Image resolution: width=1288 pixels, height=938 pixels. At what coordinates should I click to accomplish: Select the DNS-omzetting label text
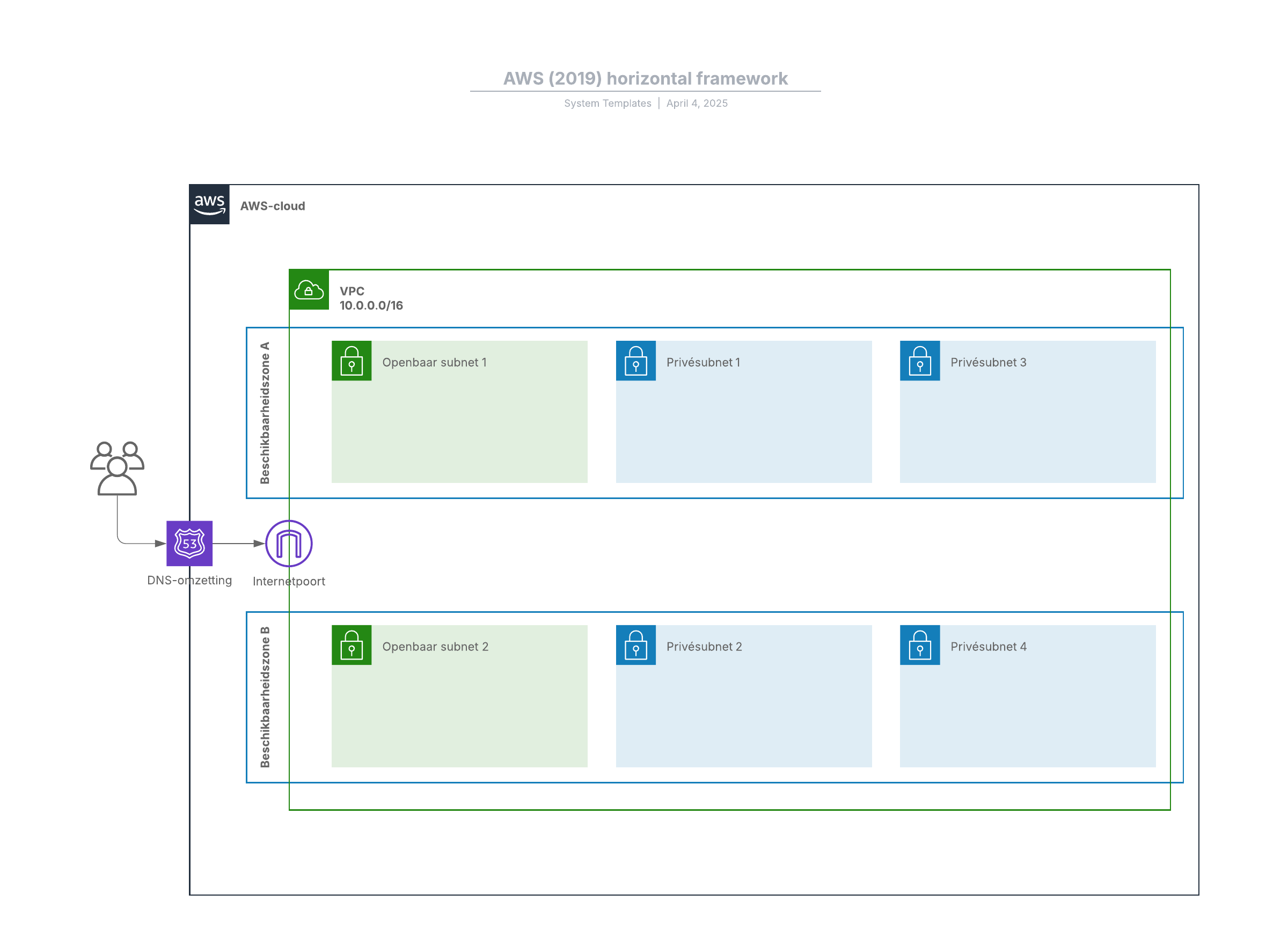tap(189, 580)
